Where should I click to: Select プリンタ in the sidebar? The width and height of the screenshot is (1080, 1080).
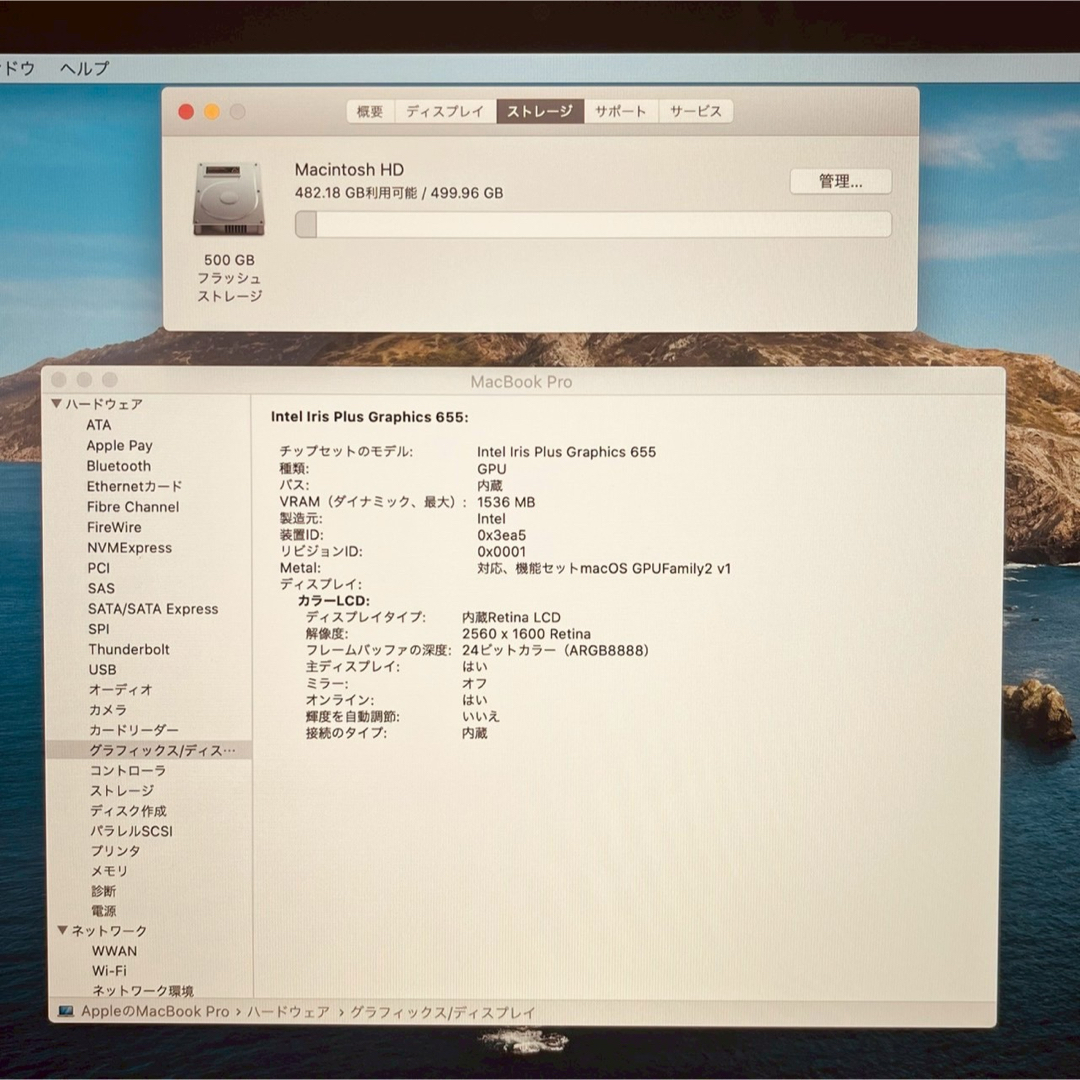pos(115,851)
